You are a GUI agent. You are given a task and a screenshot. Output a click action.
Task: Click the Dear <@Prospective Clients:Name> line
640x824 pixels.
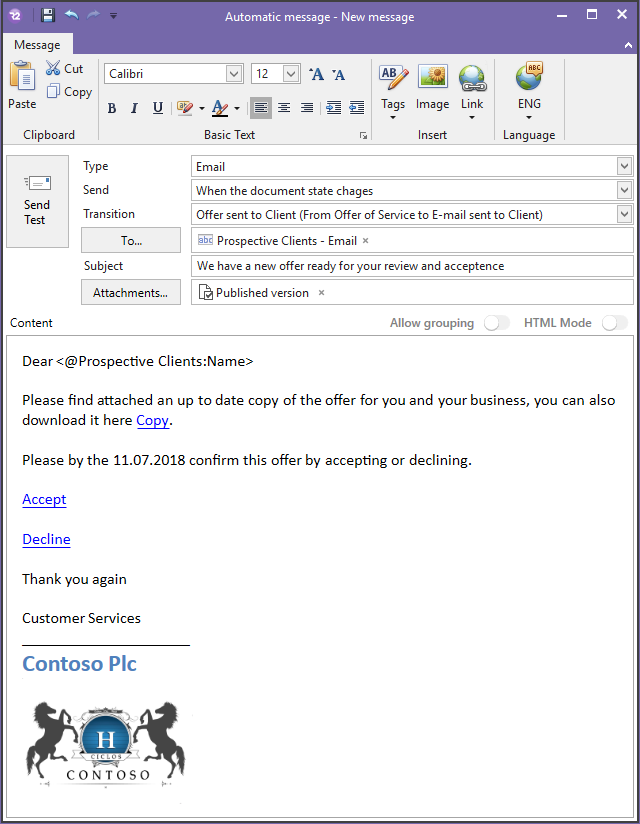pos(138,361)
